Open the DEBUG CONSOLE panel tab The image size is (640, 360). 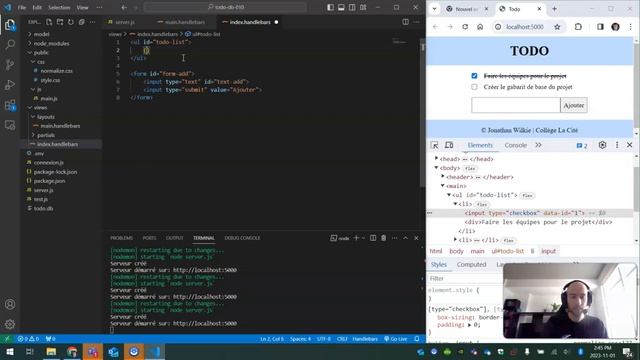tap(242, 238)
